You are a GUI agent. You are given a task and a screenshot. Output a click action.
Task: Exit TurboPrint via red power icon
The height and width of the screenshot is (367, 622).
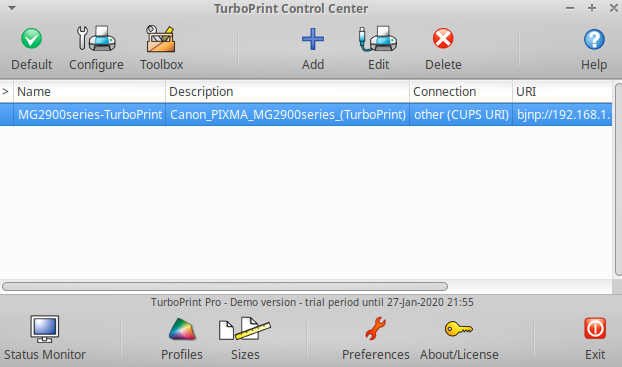pyautogui.click(x=595, y=338)
